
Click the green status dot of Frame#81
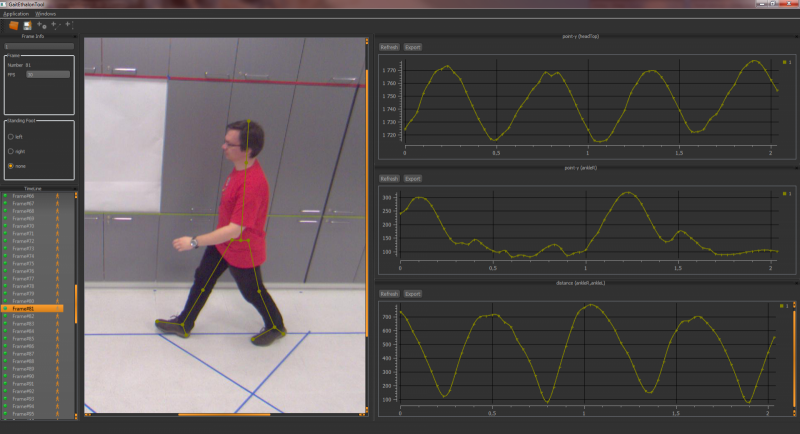pos(6,309)
